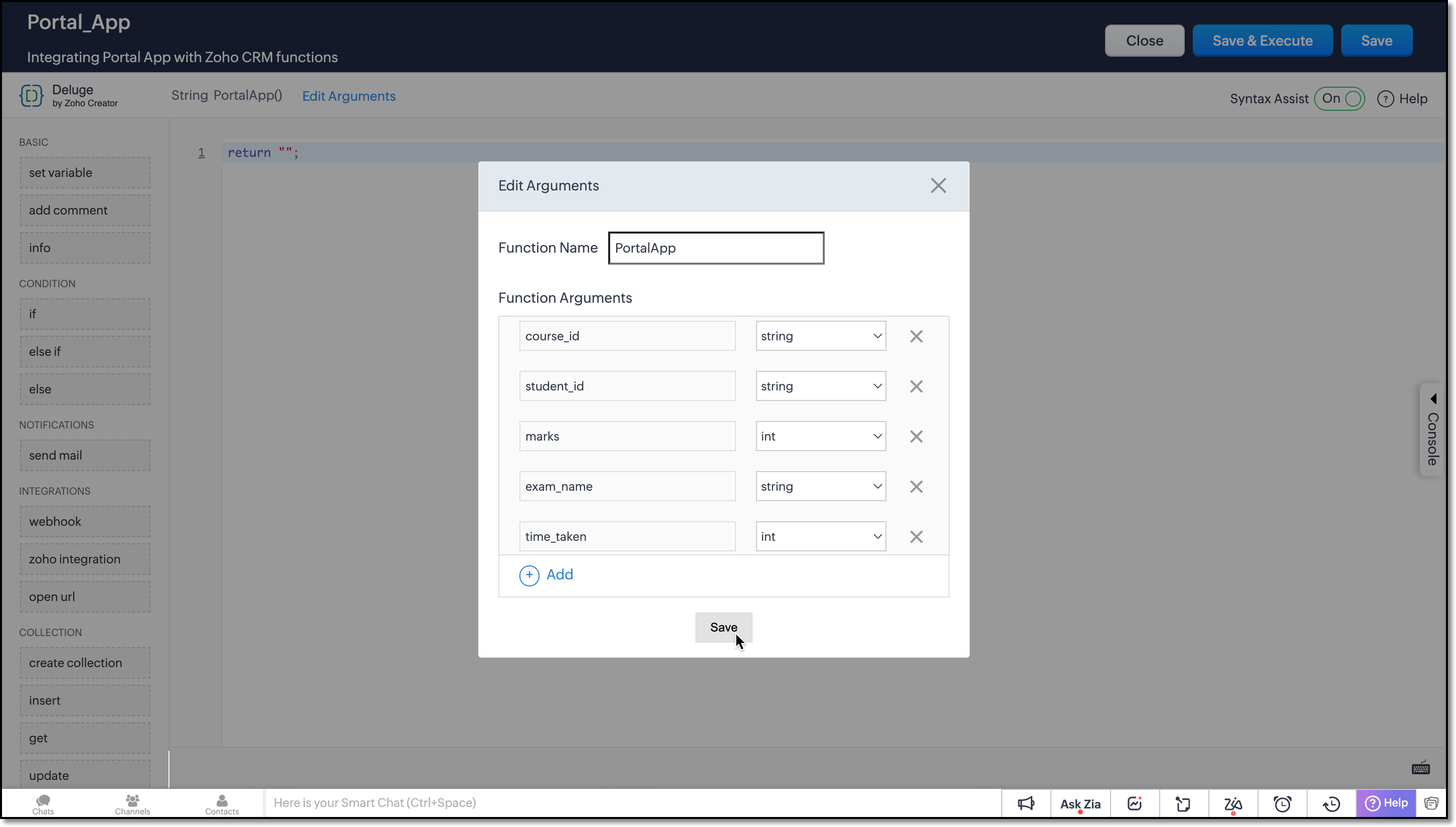This screenshot has height=827, width=1456.
Task: Open the Zia notifications icon
Action: point(1233,803)
